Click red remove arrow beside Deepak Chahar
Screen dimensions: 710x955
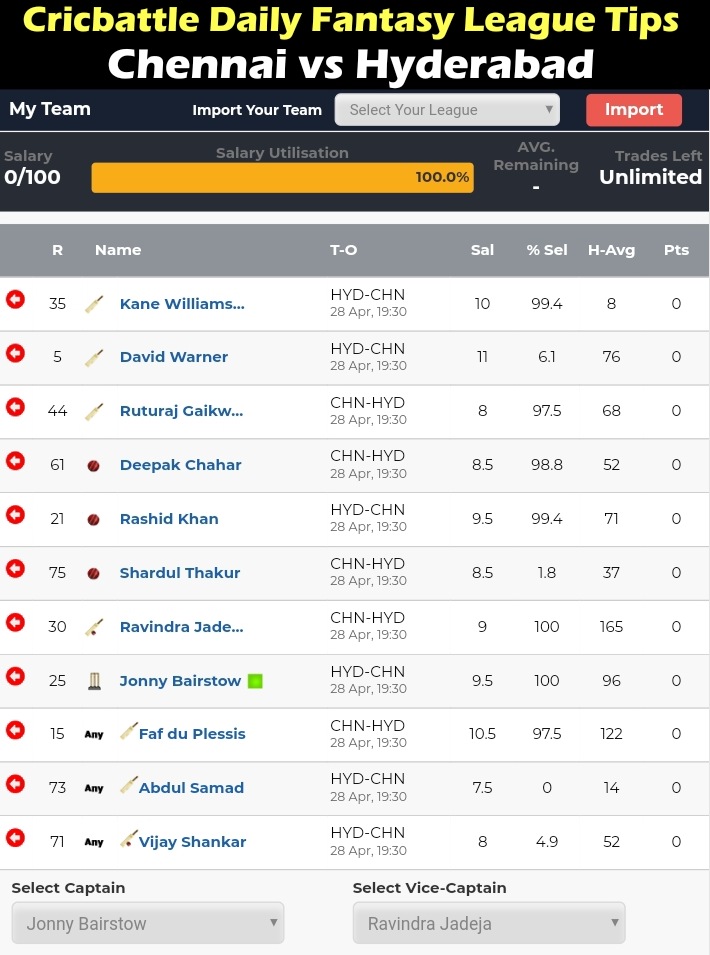(15, 460)
